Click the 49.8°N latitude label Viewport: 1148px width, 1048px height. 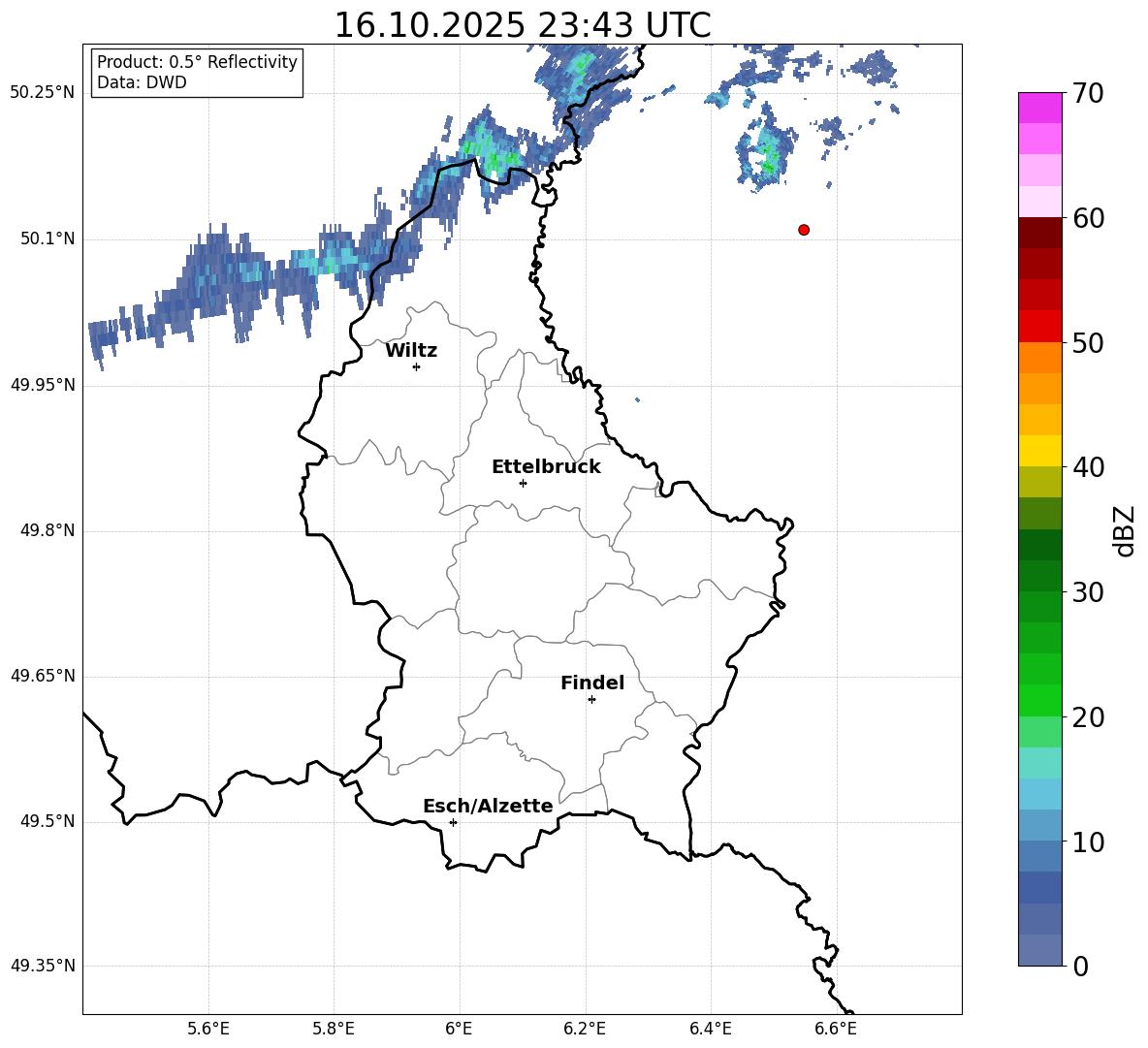tap(48, 530)
